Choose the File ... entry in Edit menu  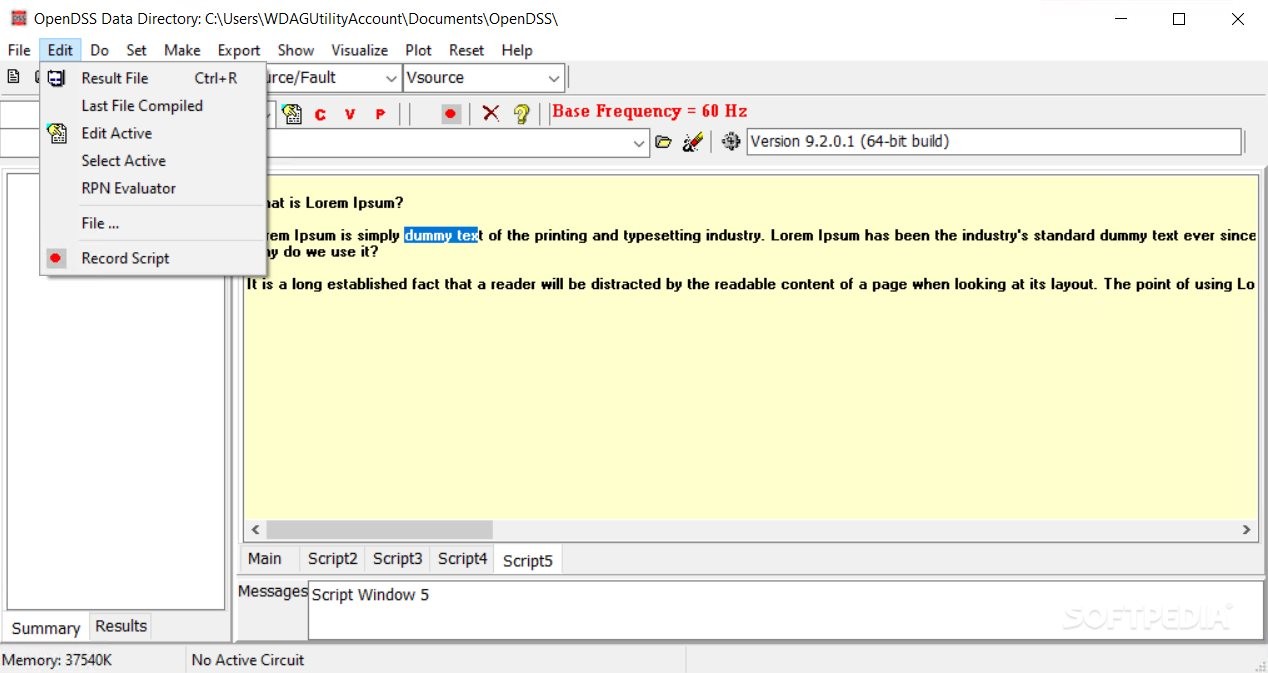(153, 223)
